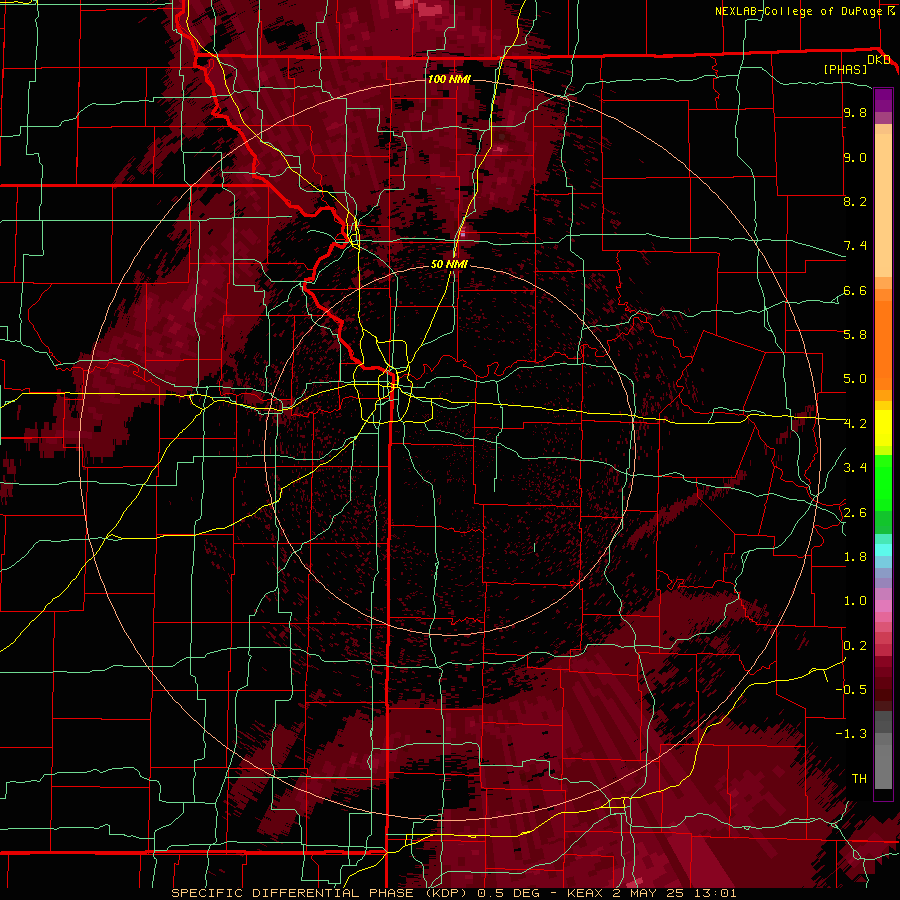Click the 0.2 value on the color scale

(x=855, y=646)
